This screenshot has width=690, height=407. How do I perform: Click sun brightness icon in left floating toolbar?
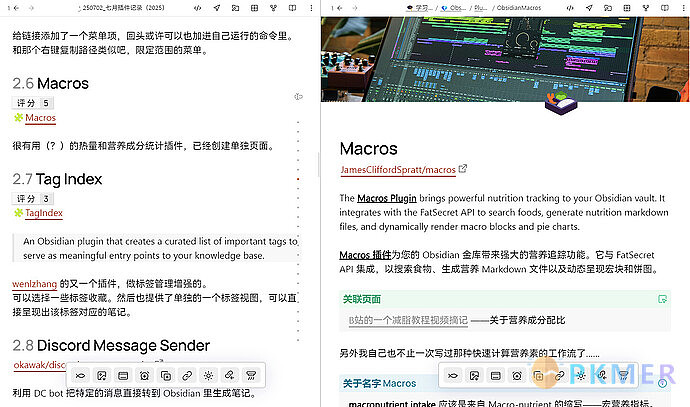209,376
